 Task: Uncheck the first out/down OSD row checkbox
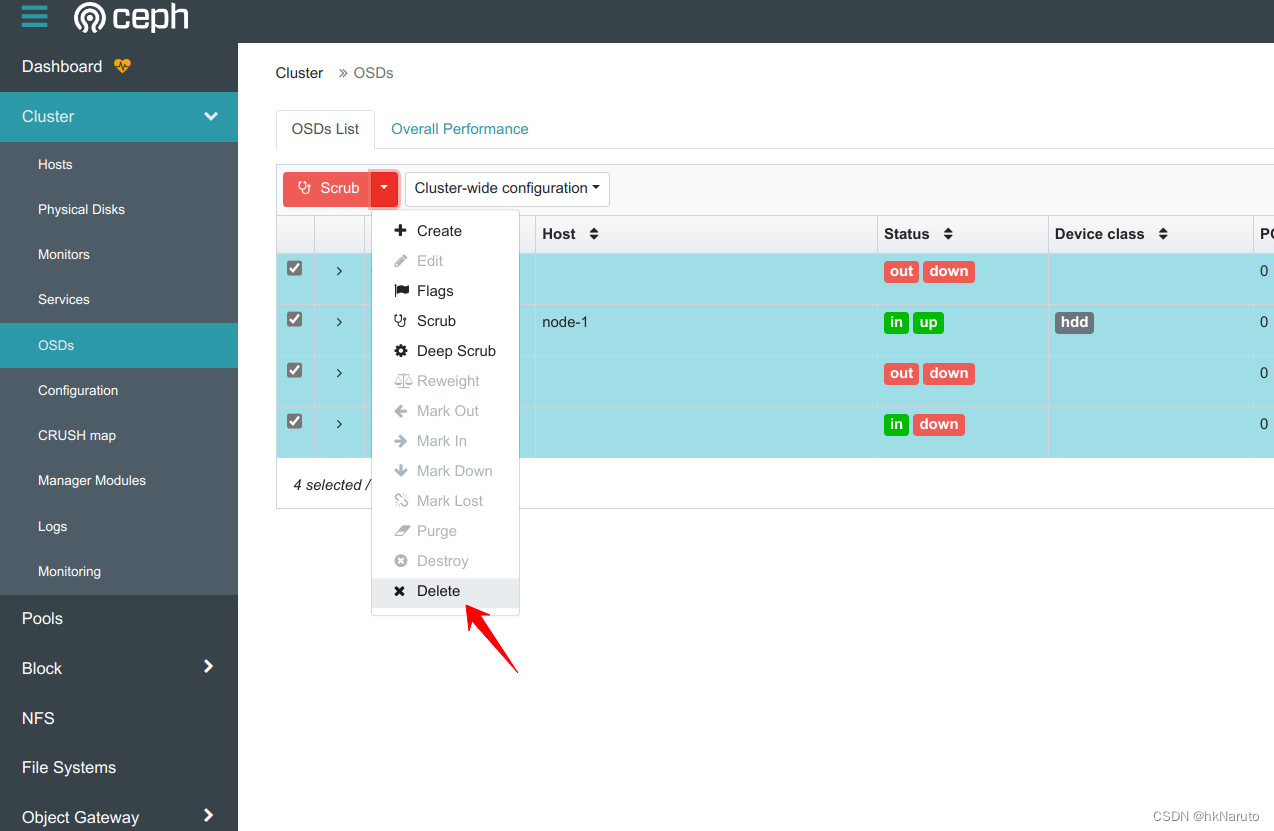(x=294, y=268)
